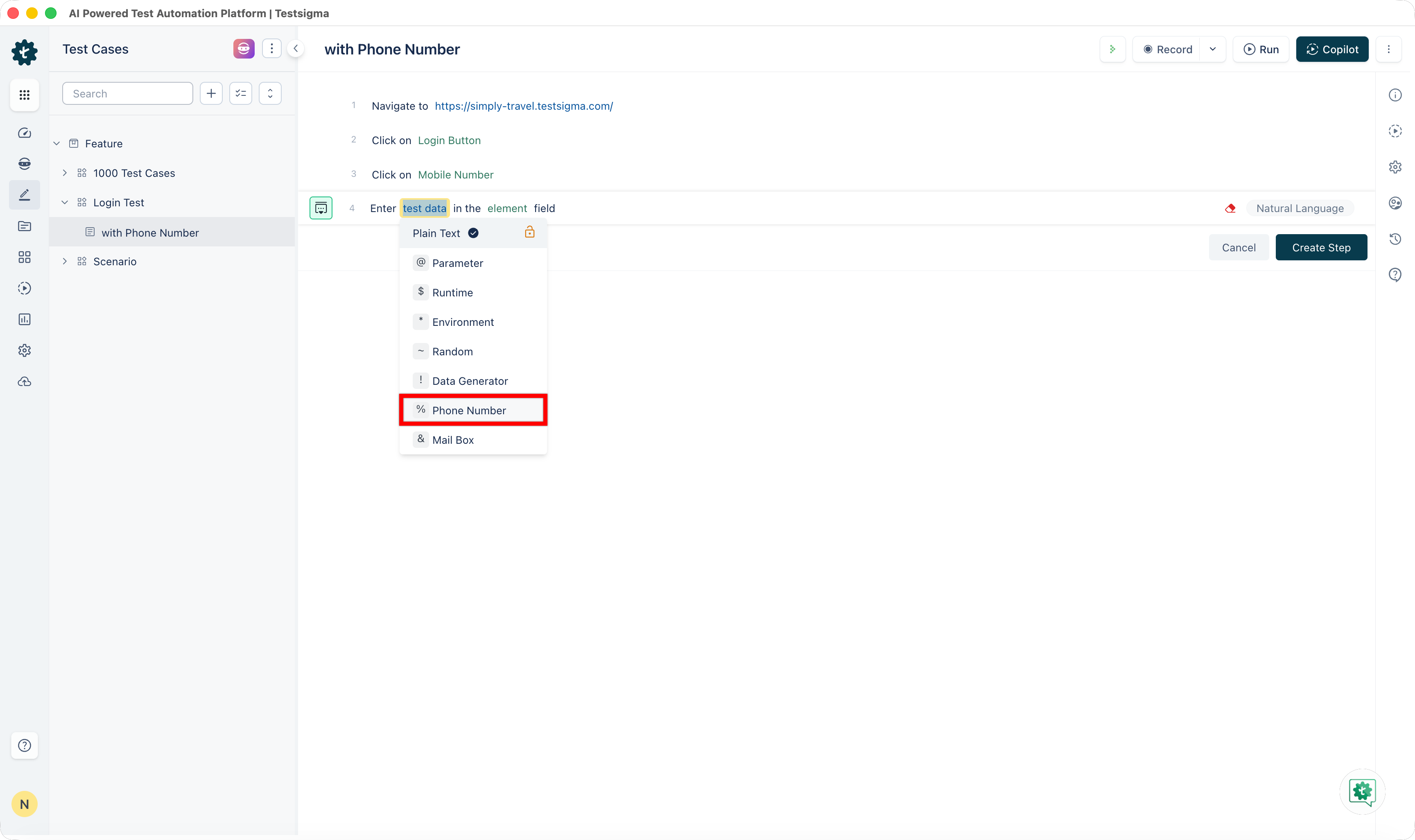
Task: Open the history clock icon in right rail
Action: click(1395, 239)
